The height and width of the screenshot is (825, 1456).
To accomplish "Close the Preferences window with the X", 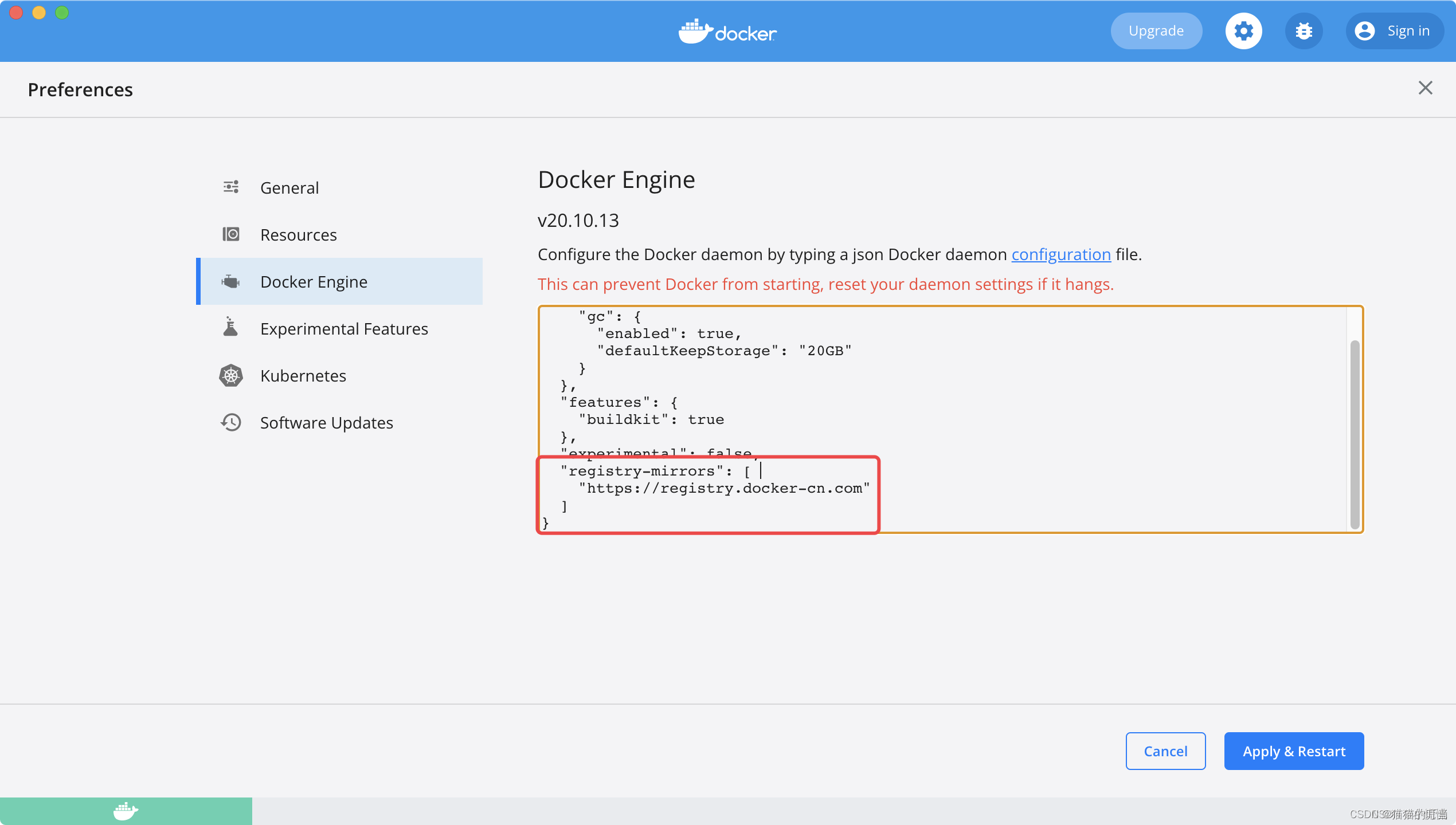I will tap(1426, 88).
